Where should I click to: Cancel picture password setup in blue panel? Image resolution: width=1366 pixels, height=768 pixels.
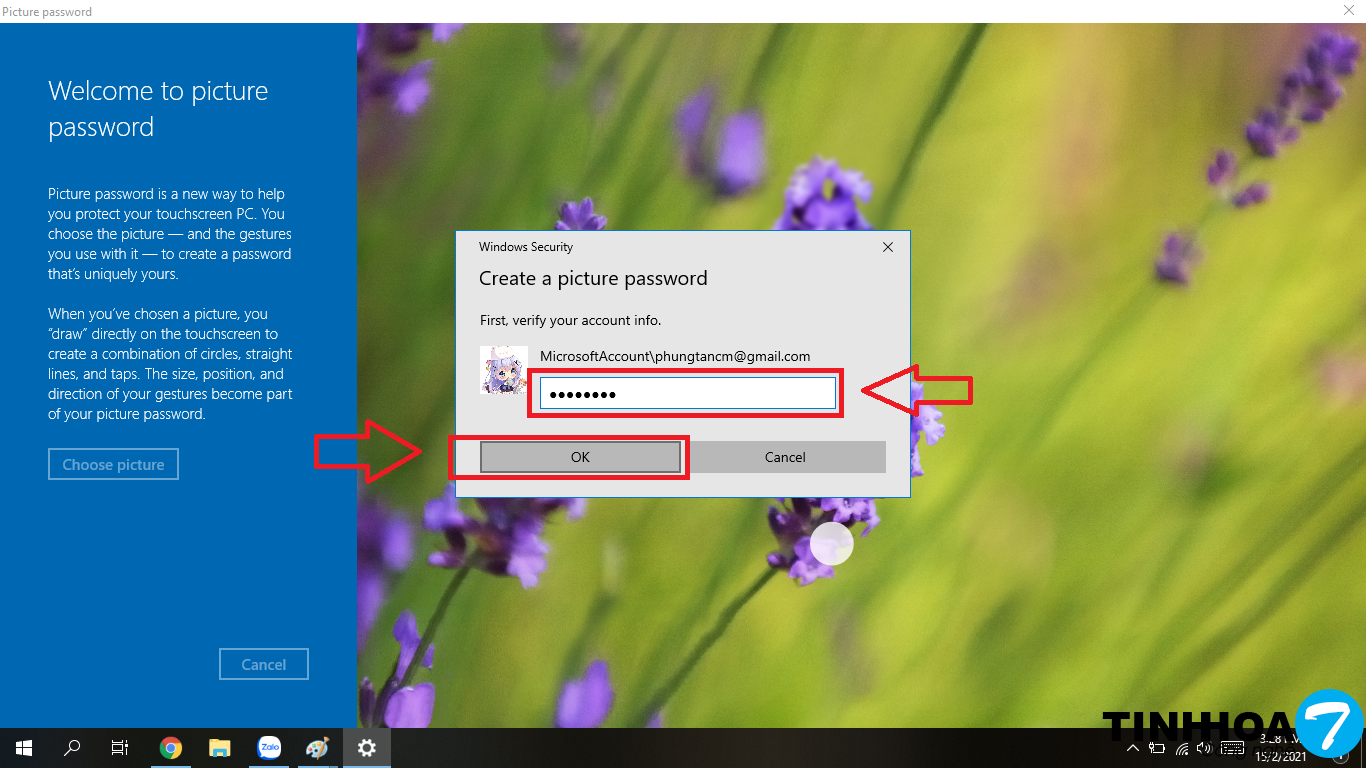[264, 665]
